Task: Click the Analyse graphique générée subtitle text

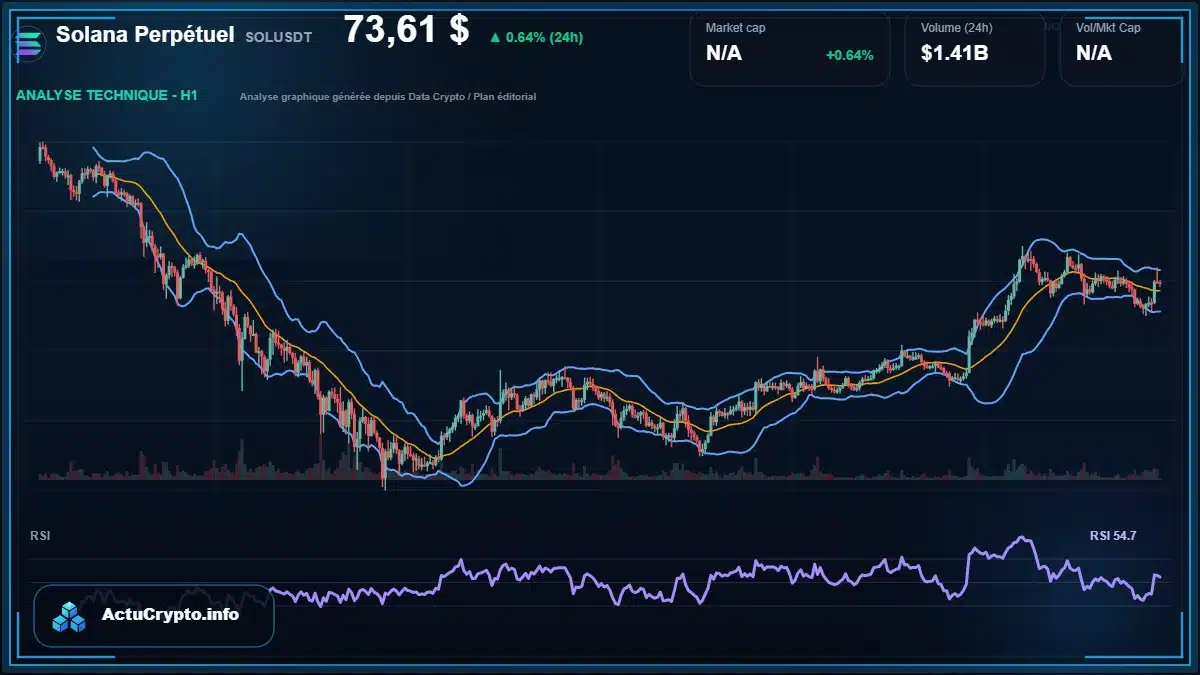Action: click(388, 97)
